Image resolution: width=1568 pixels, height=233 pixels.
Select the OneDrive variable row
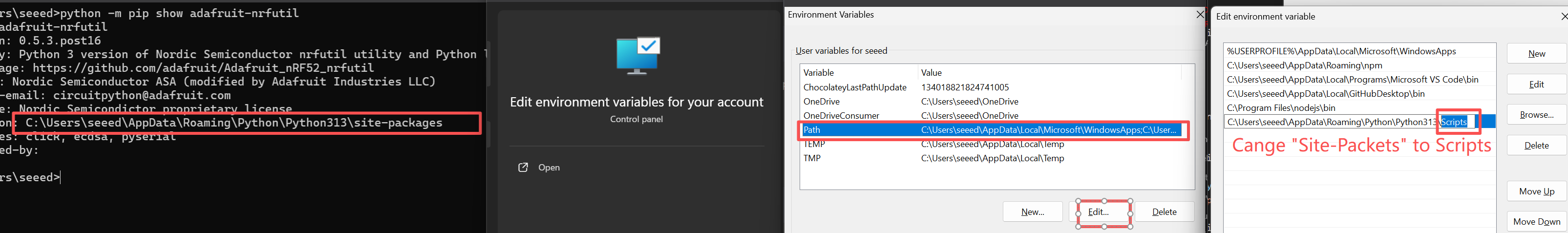[x=992, y=102]
